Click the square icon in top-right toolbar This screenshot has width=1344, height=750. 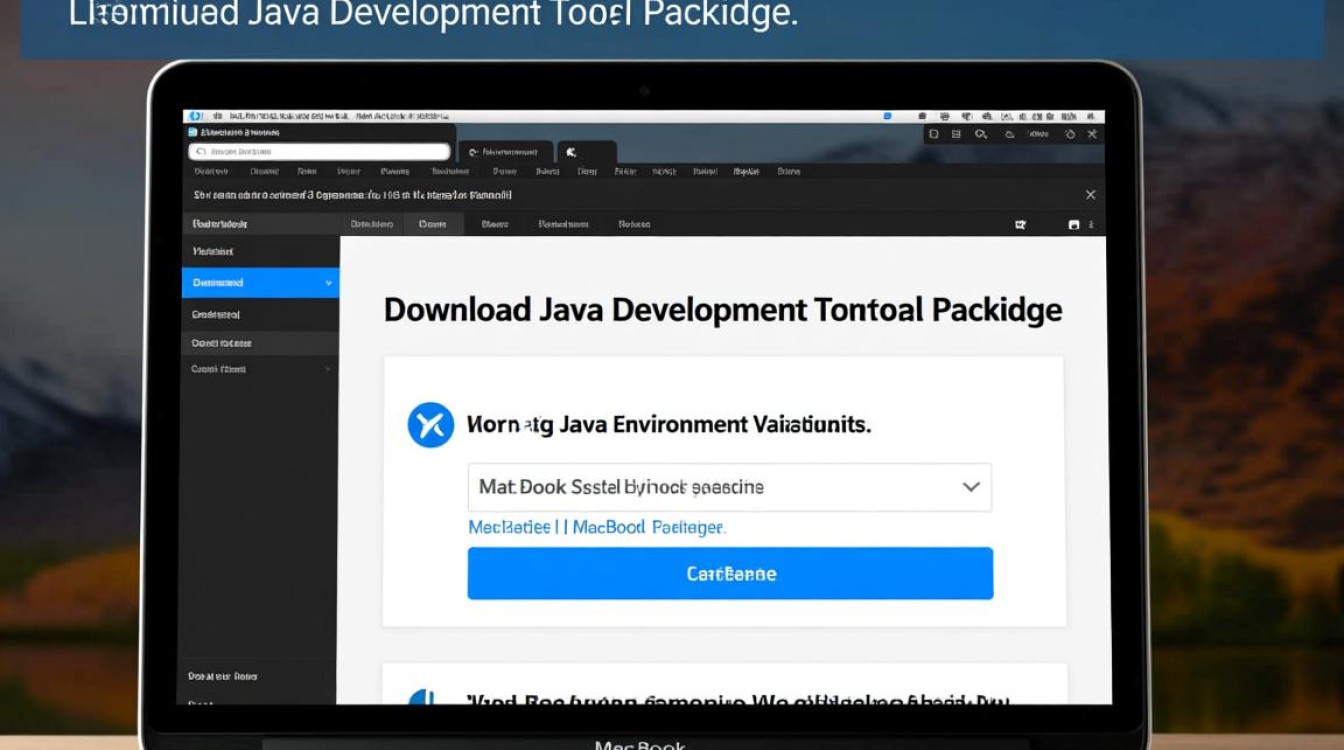(934, 134)
